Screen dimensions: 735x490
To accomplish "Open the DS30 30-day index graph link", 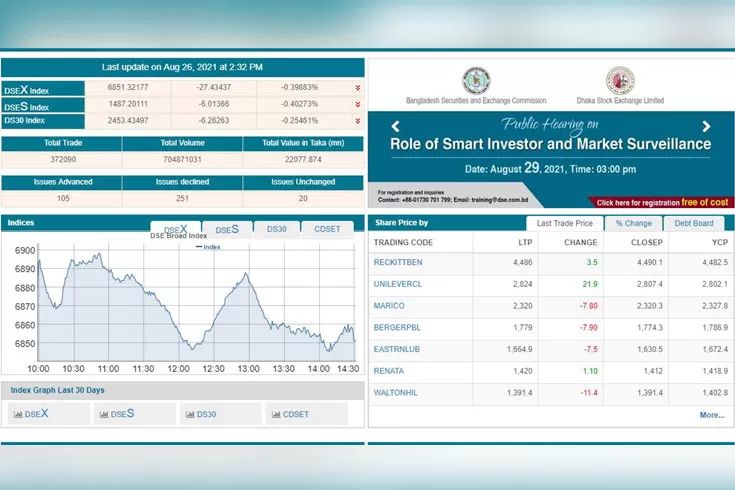I will [206, 415].
